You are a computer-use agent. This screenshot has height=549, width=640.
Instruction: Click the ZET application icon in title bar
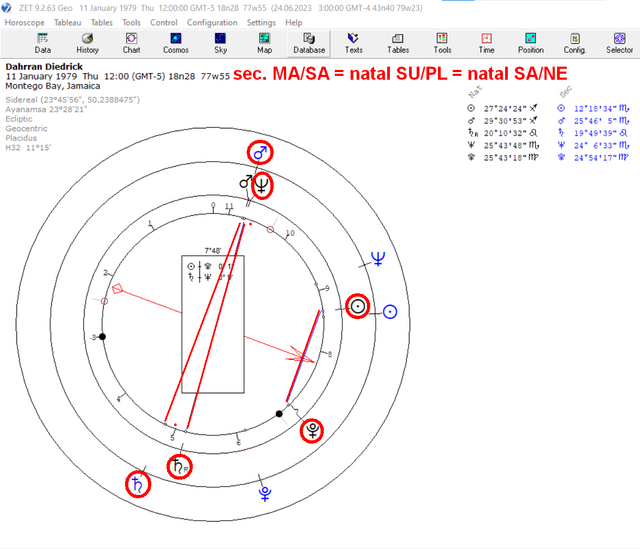tap(7, 8)
